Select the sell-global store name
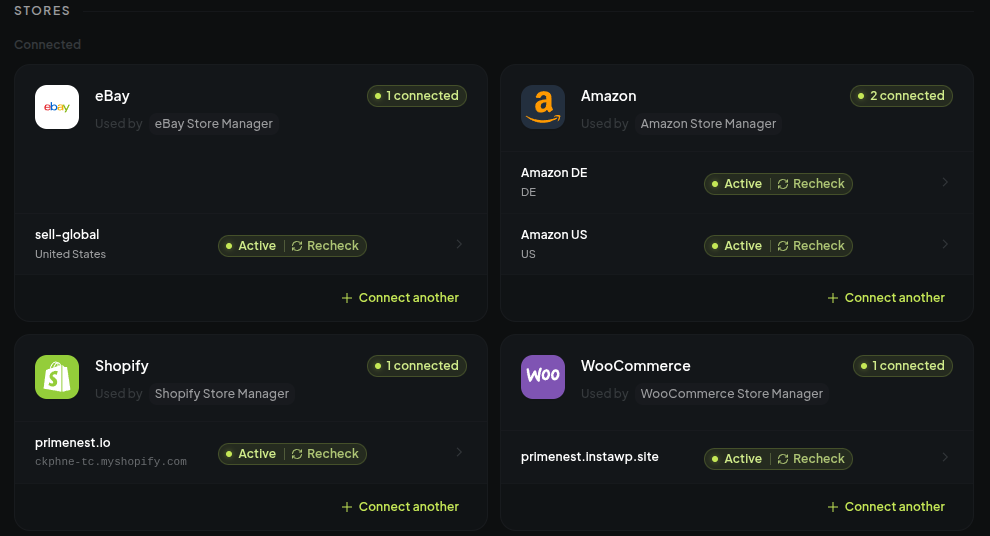Screen dimensions: 990x536 pyautogui.click(x=67, y=235)
